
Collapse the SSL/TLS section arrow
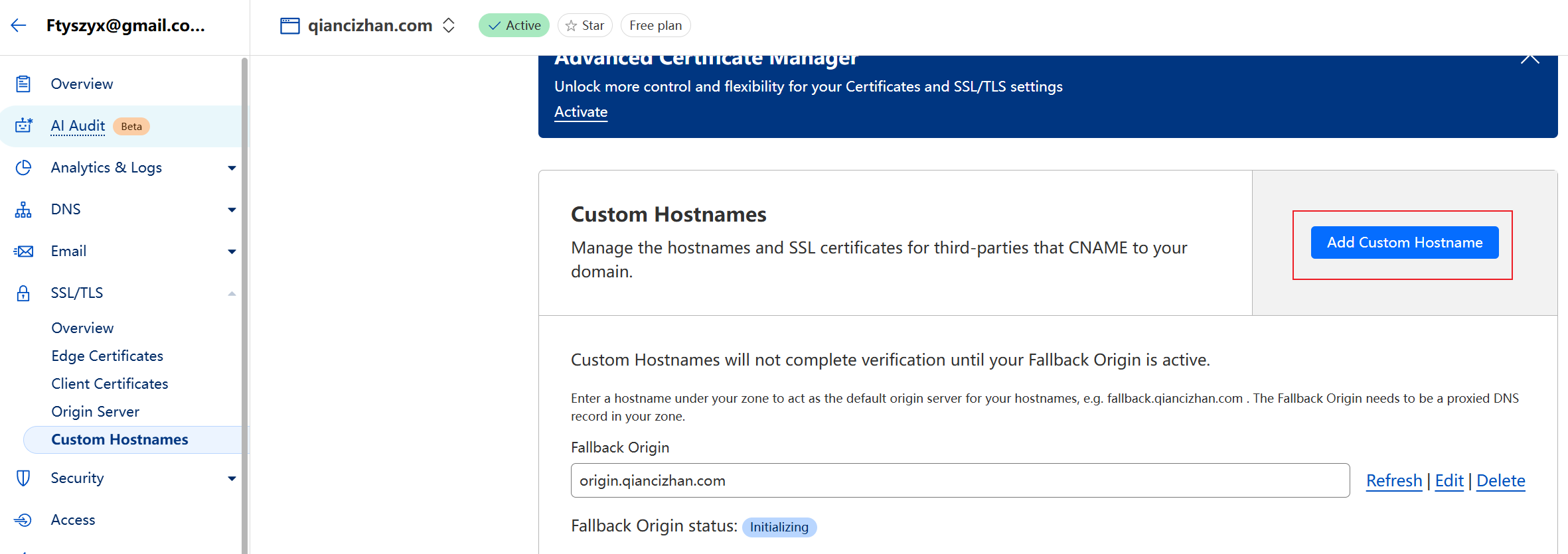pyautogui.click(x=232, y=293)
